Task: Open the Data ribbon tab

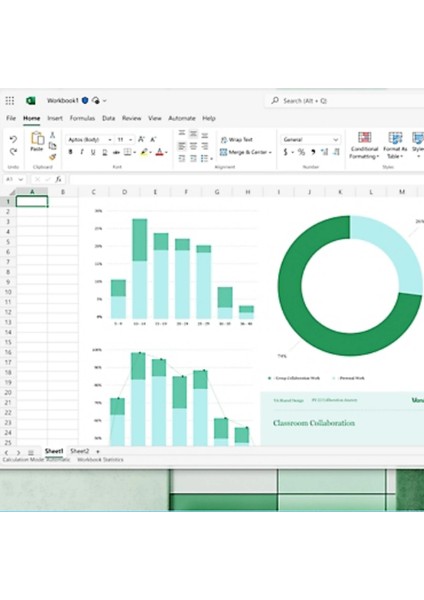Action: coord(109,118)
